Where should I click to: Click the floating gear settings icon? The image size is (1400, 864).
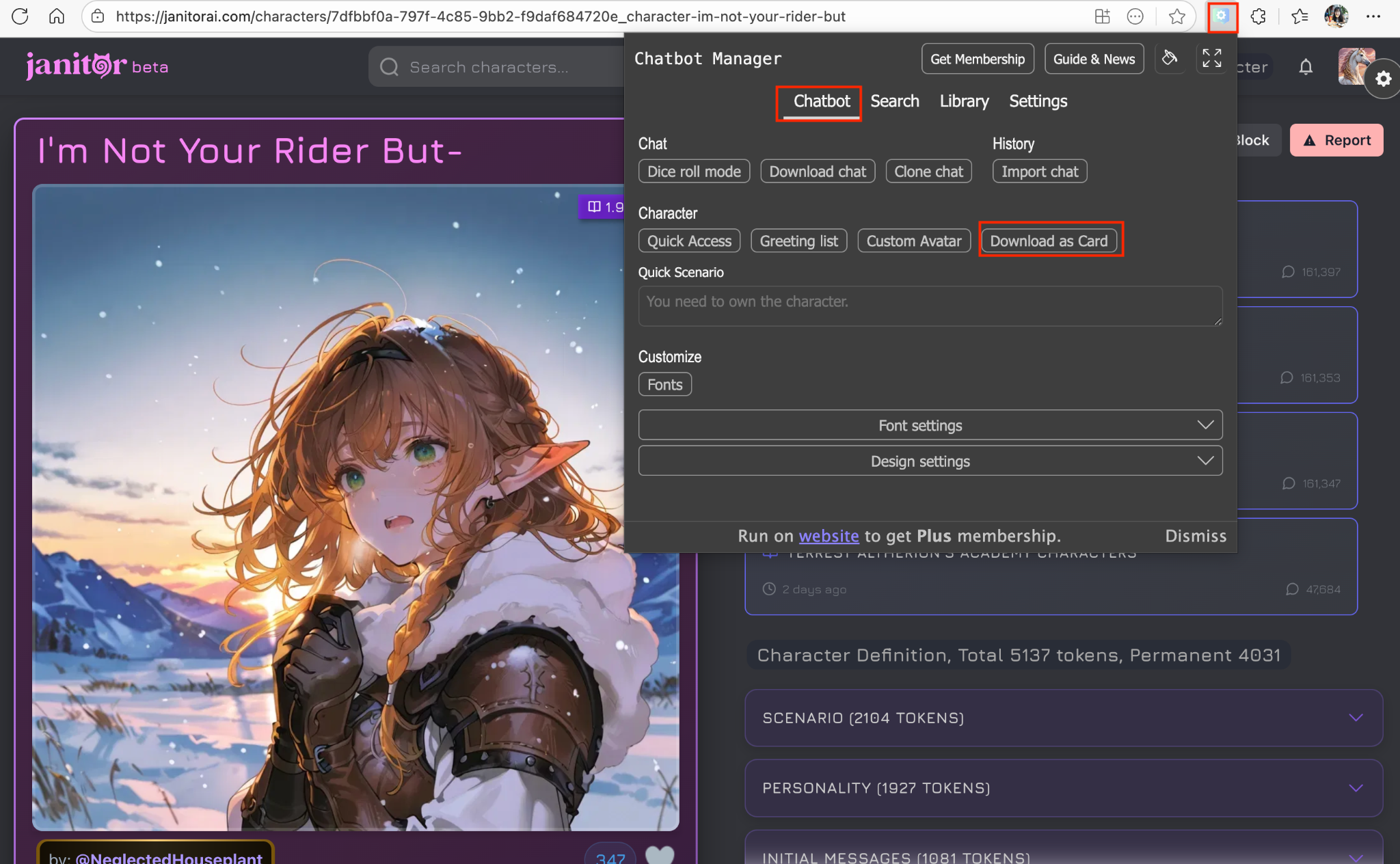[x=1383, y=79]
